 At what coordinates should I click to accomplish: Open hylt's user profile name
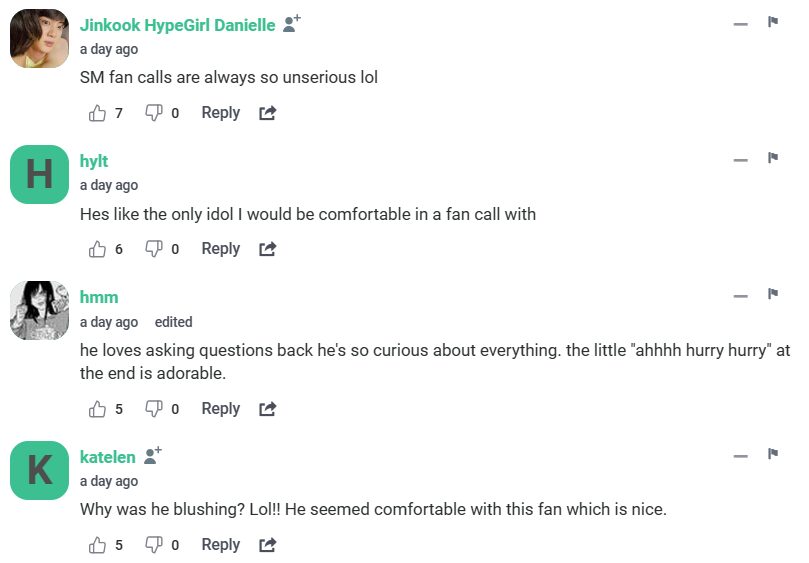coord(94,161)
